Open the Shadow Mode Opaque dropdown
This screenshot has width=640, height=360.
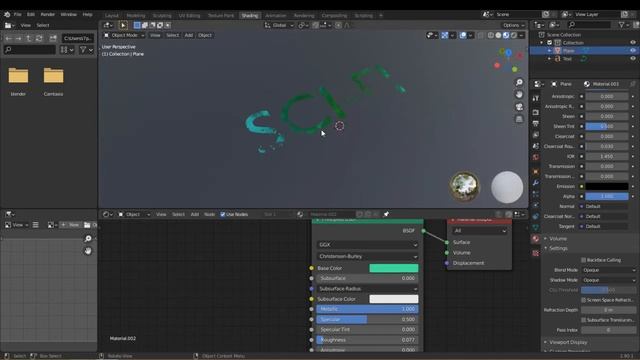(x=609, y=280)
